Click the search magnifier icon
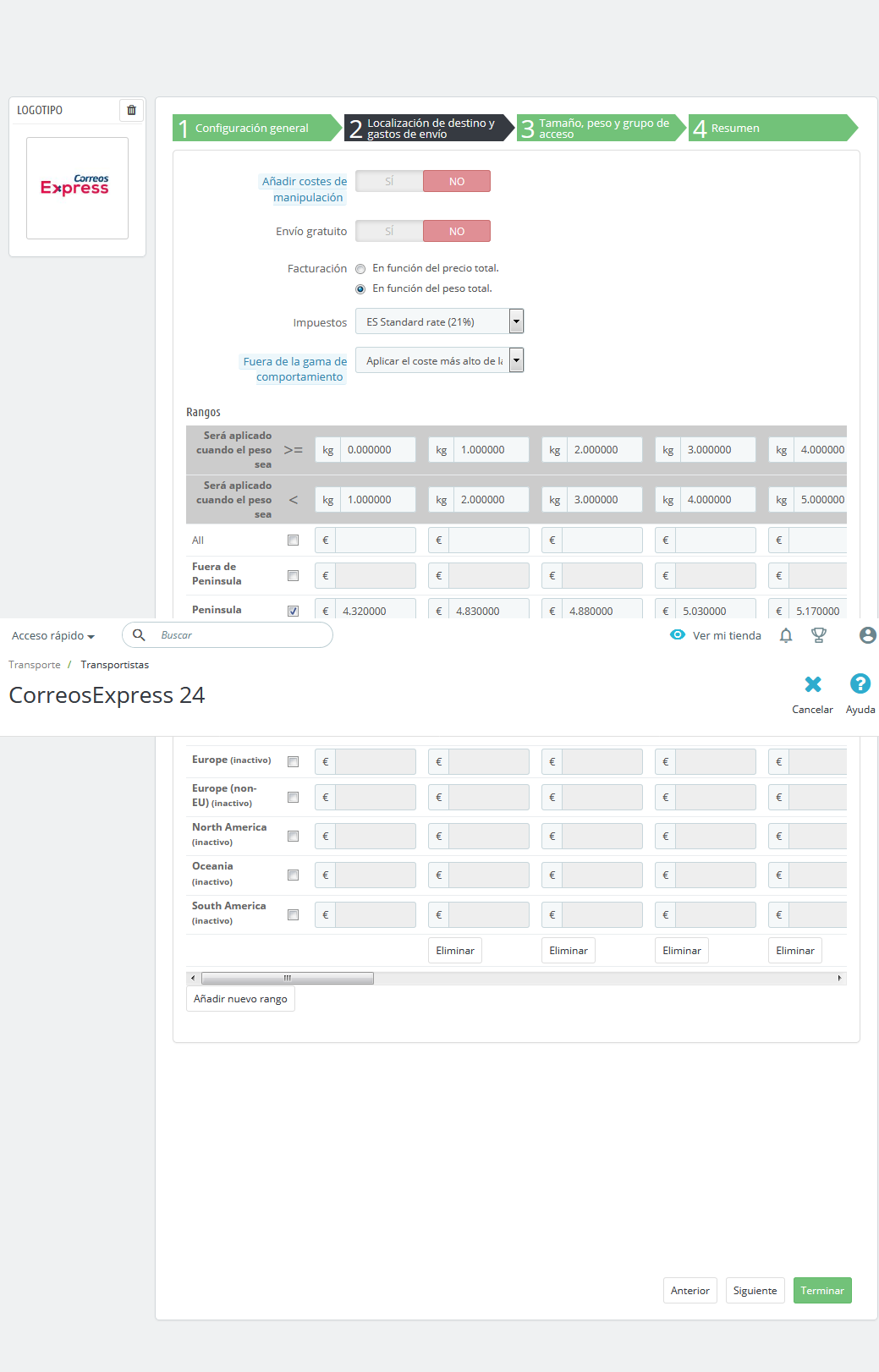 coord(139,635)
